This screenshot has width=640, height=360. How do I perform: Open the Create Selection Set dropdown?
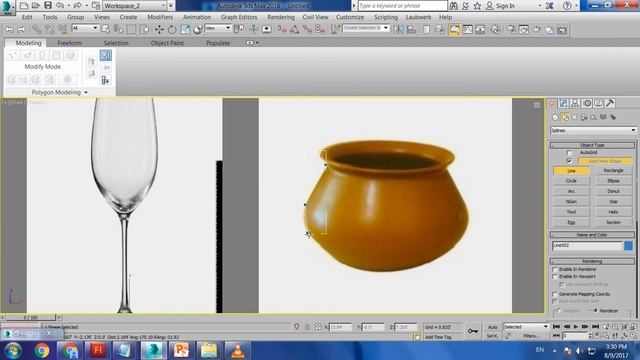[x=366, y=28]
